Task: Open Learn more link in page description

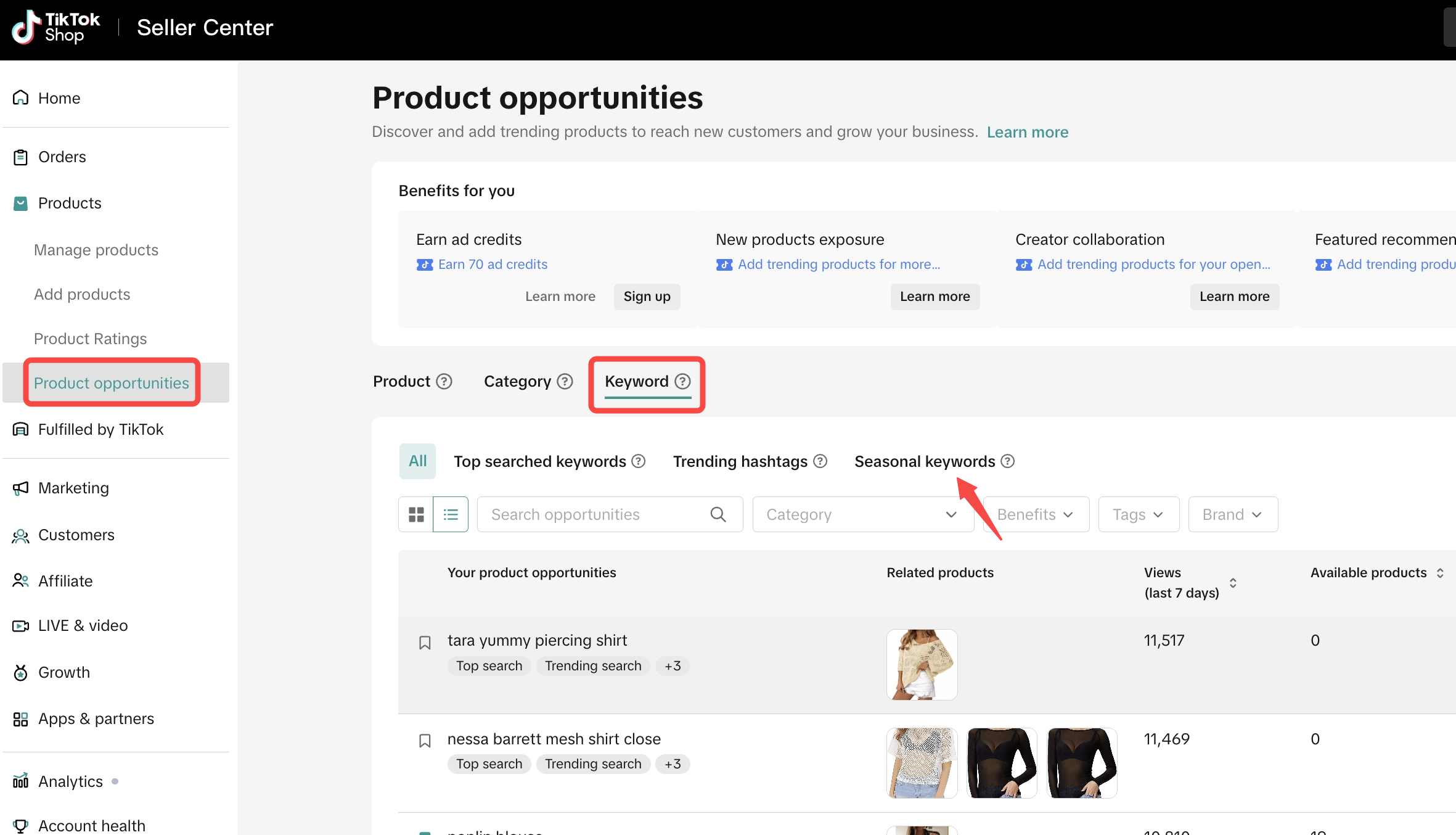Action: point(1028,132)
